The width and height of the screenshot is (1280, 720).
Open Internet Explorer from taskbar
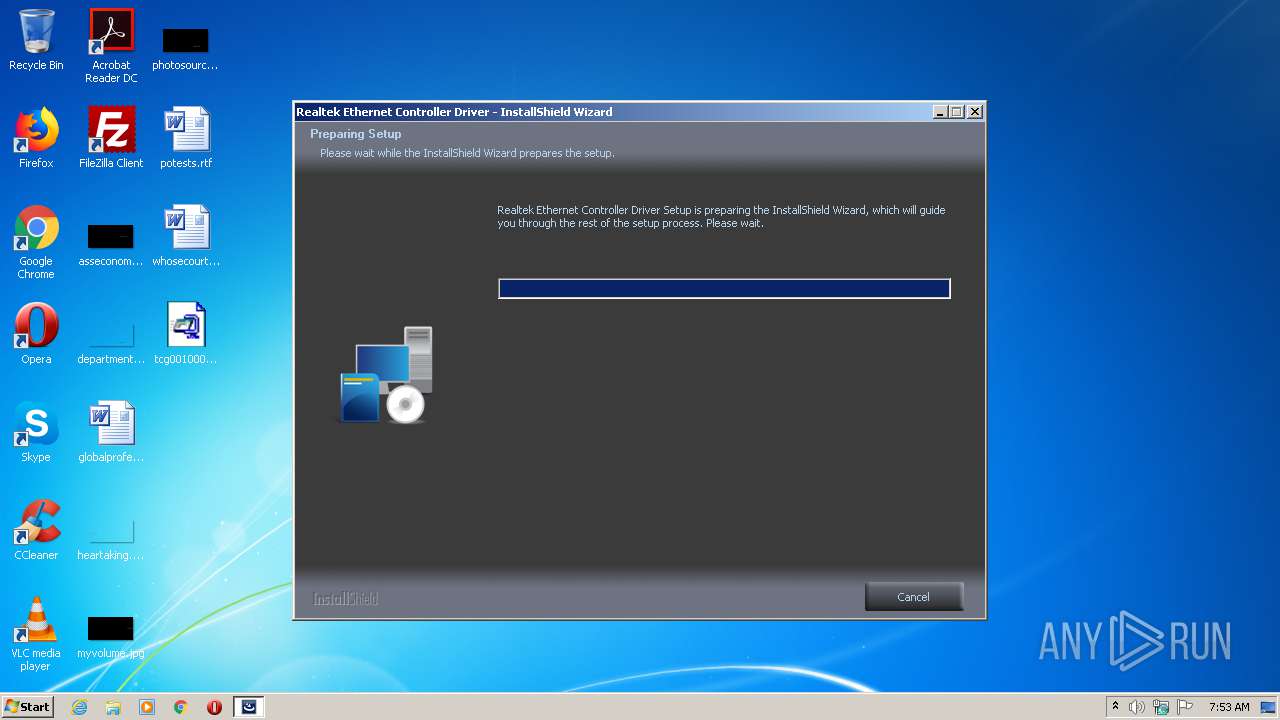point(80,707)
